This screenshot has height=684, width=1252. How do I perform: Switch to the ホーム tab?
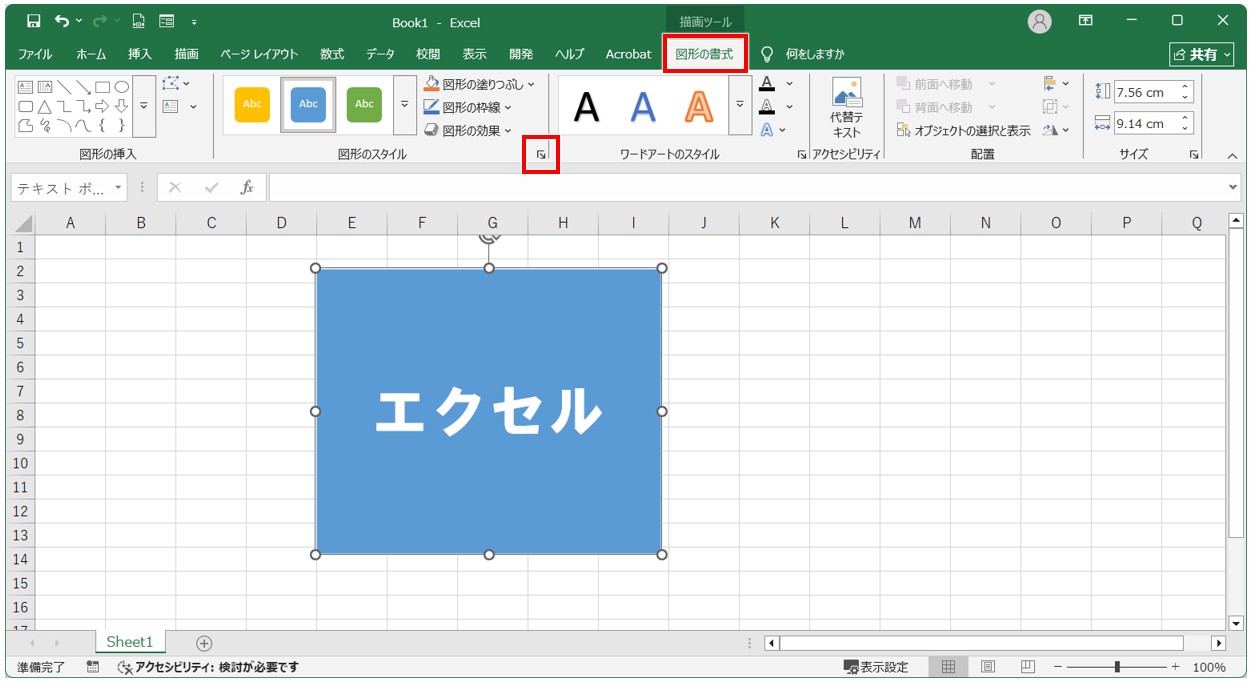click(91, 54)
